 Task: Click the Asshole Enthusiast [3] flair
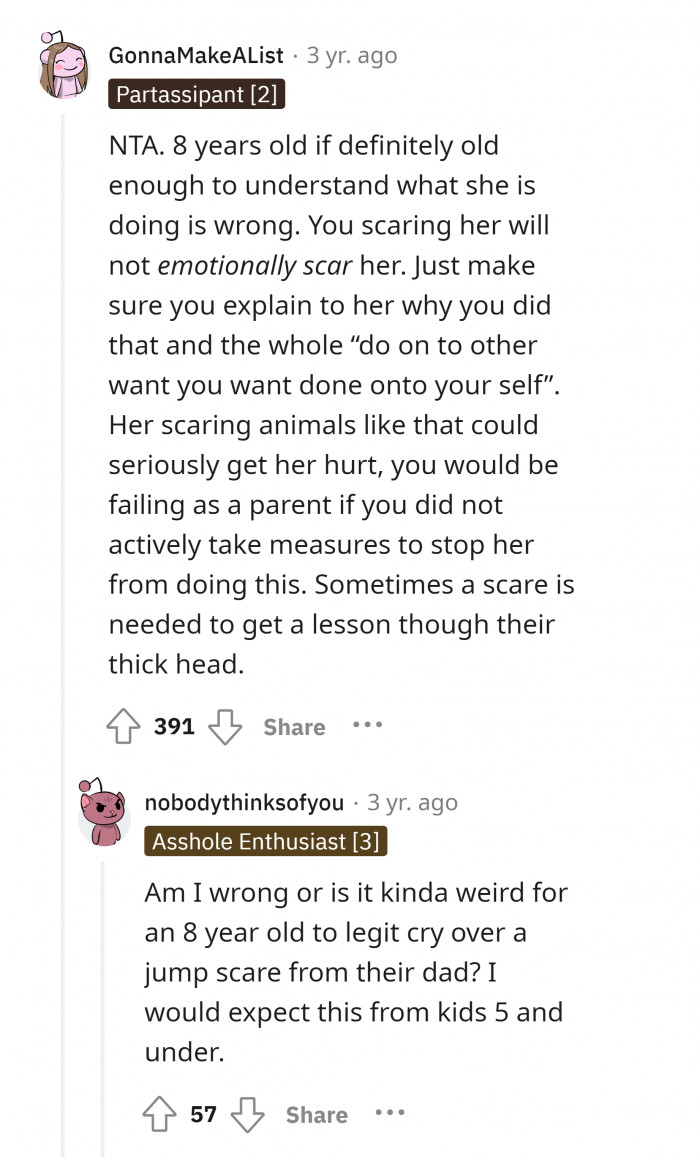[265, 841]
